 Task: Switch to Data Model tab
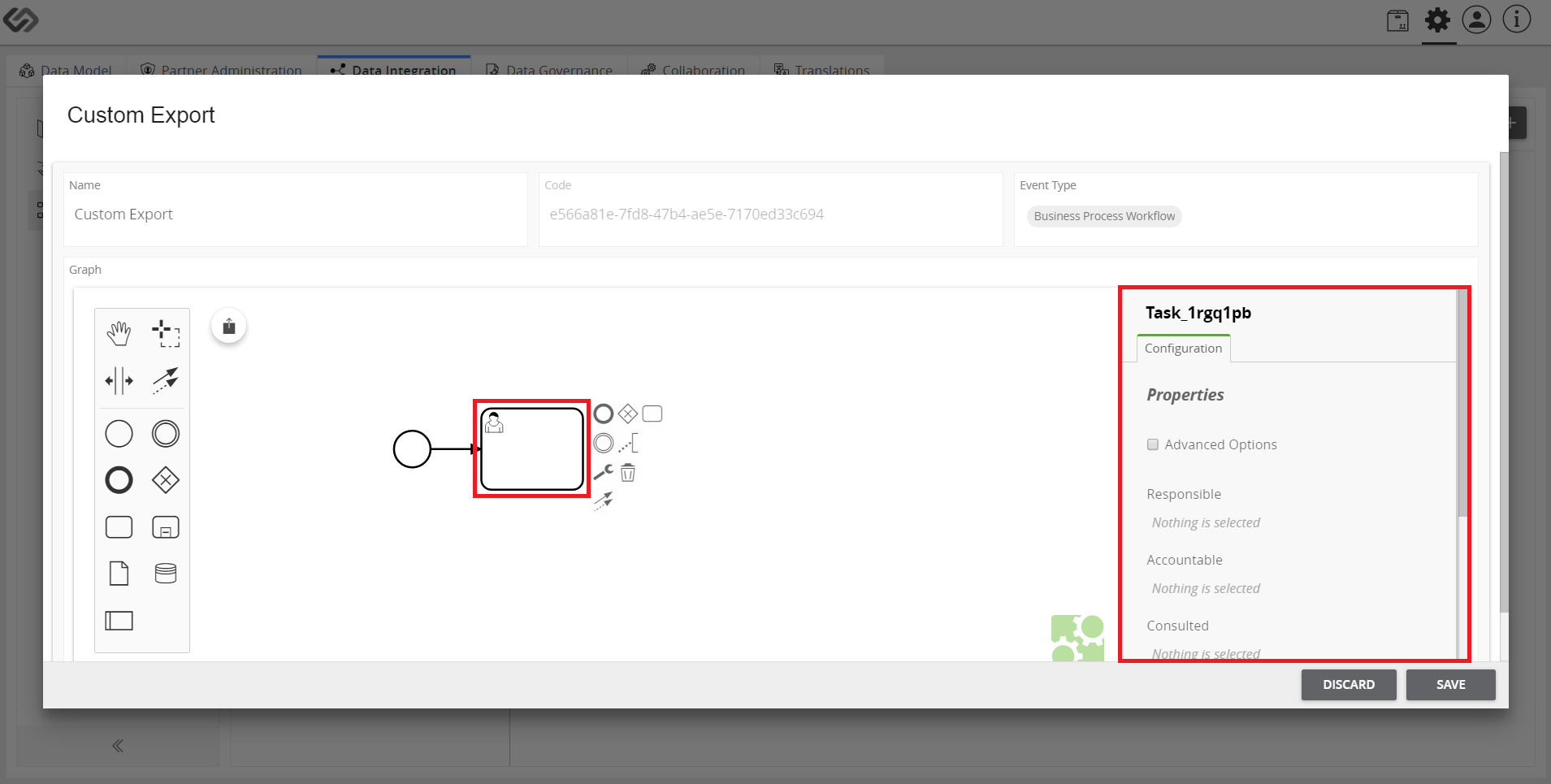(x=67, y=69)
